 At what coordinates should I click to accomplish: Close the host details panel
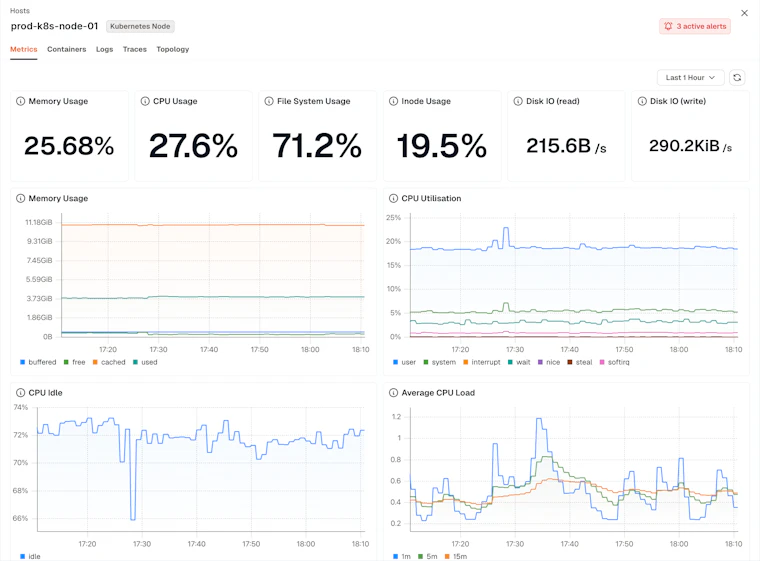[744, 13]
